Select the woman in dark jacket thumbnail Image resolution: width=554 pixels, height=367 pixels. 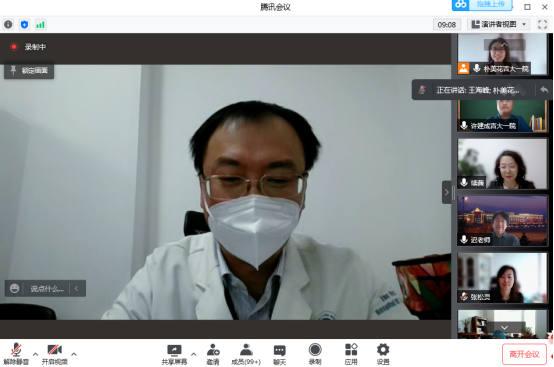pos(502,164)
